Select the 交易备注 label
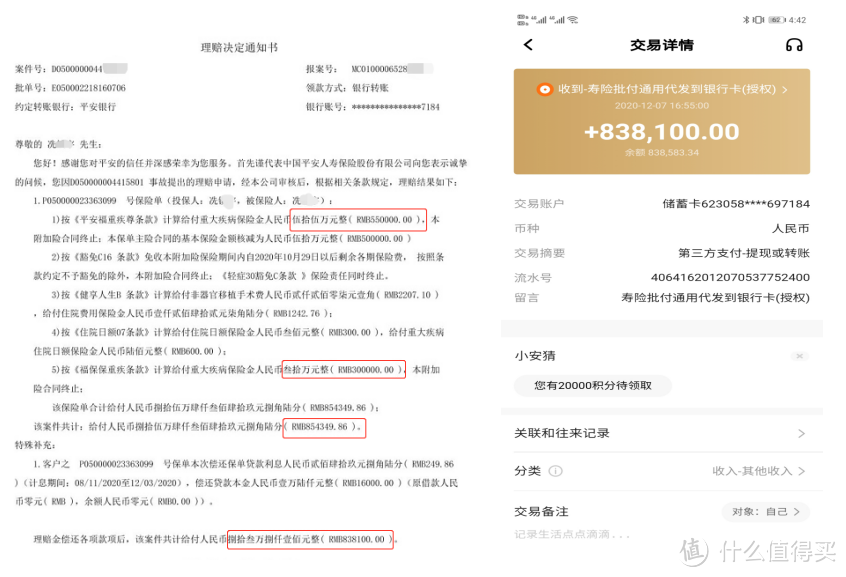This screenshot has height=577, width=846. coord(541,512)
